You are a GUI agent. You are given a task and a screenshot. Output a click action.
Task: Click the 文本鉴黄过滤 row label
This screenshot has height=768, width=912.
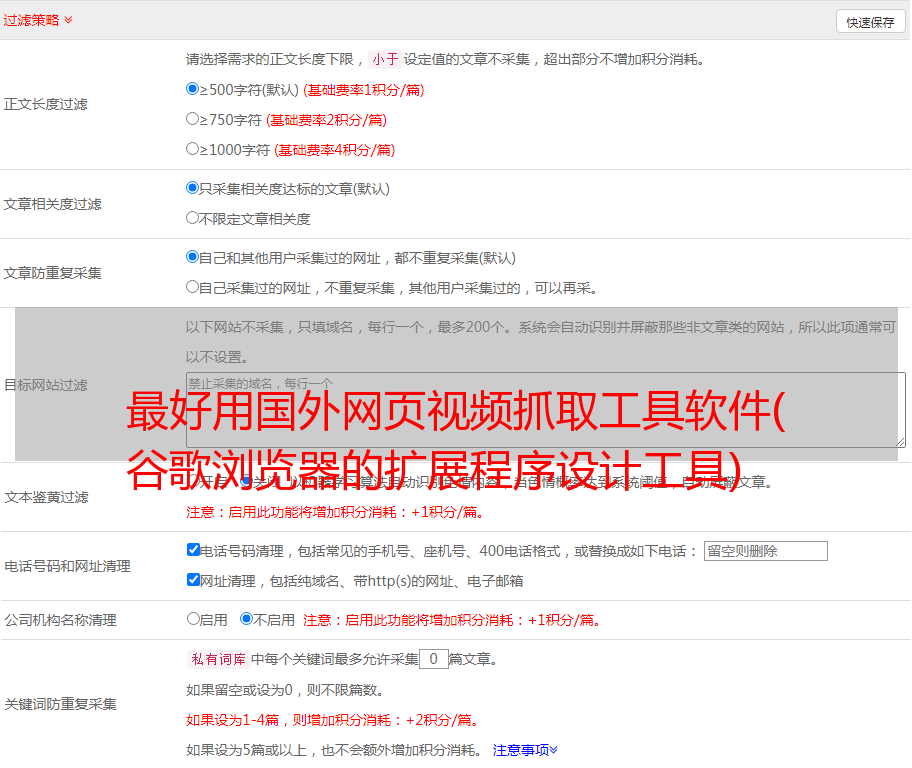[x=46, y=497]
